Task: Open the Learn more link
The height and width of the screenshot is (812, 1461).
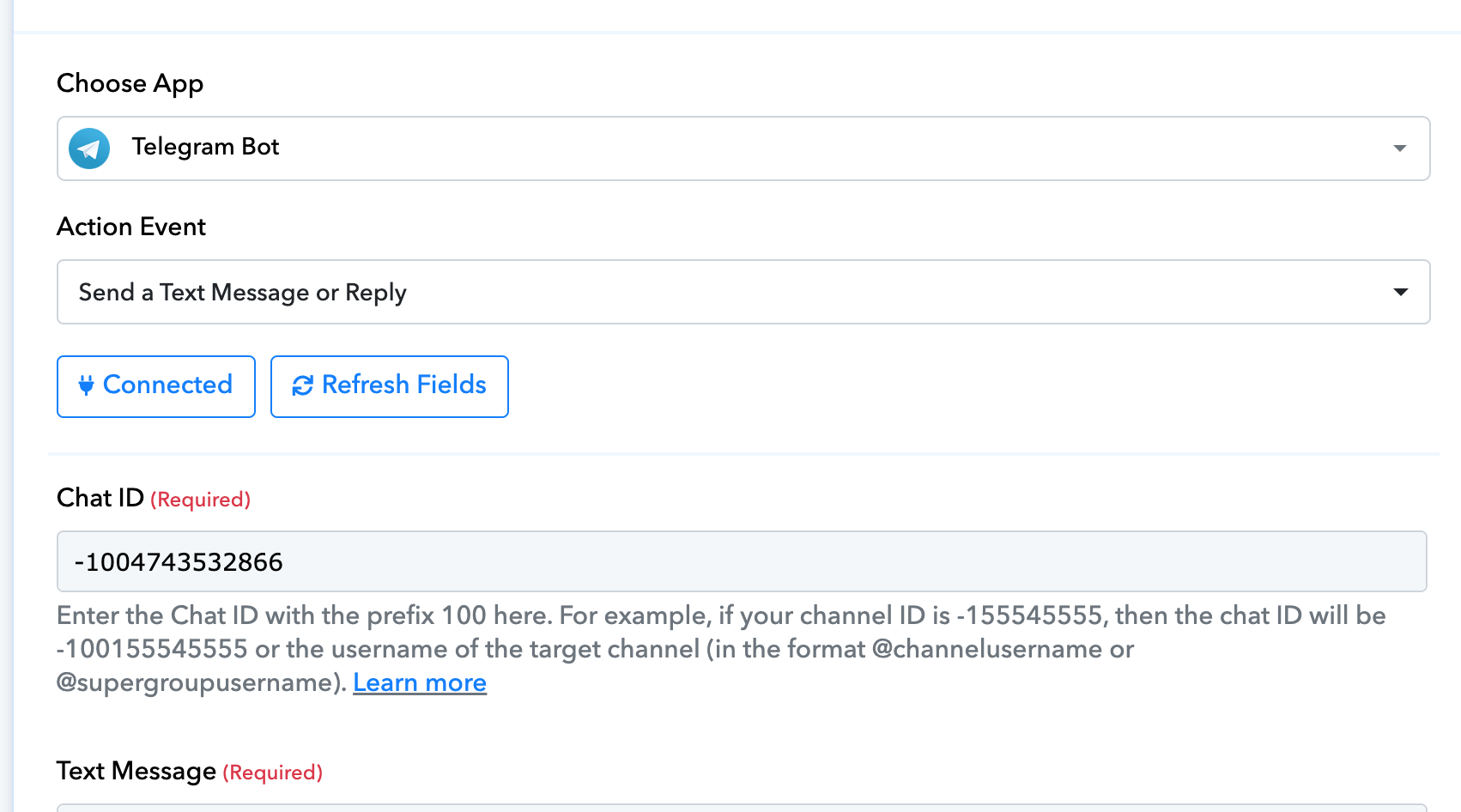Action: tap(420, 682)
